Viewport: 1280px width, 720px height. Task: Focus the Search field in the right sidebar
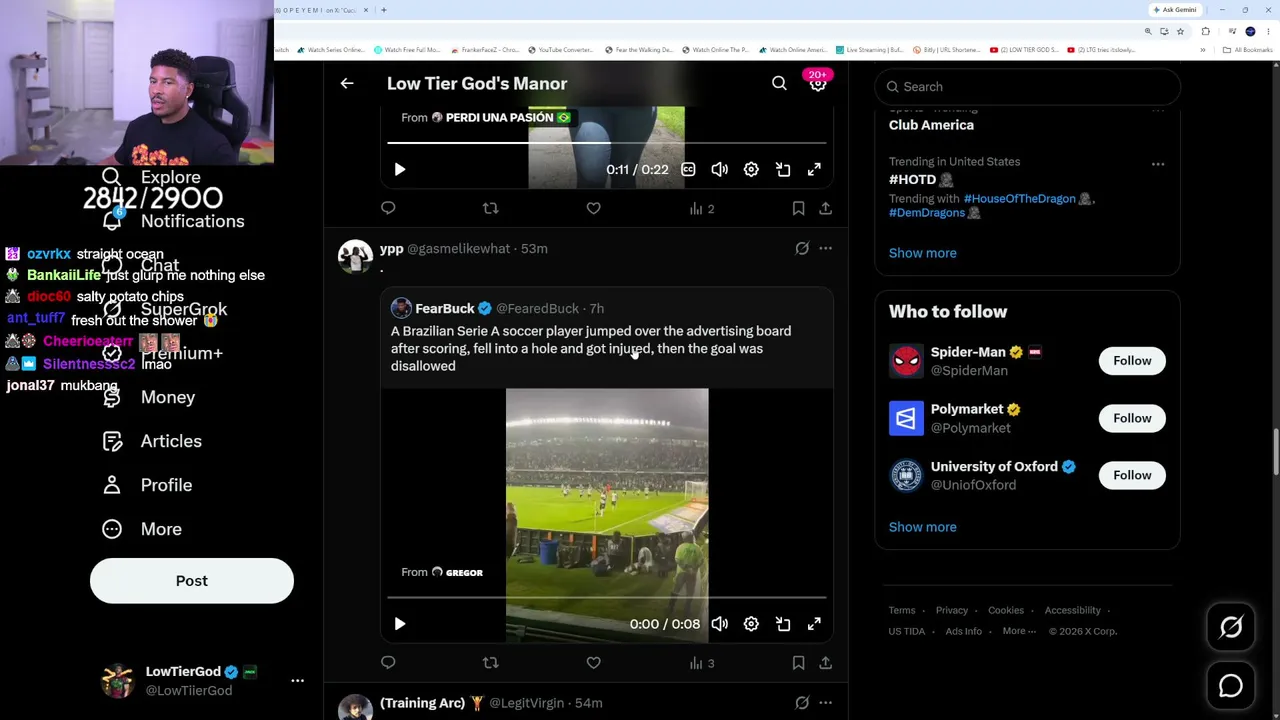(1027, 87)
